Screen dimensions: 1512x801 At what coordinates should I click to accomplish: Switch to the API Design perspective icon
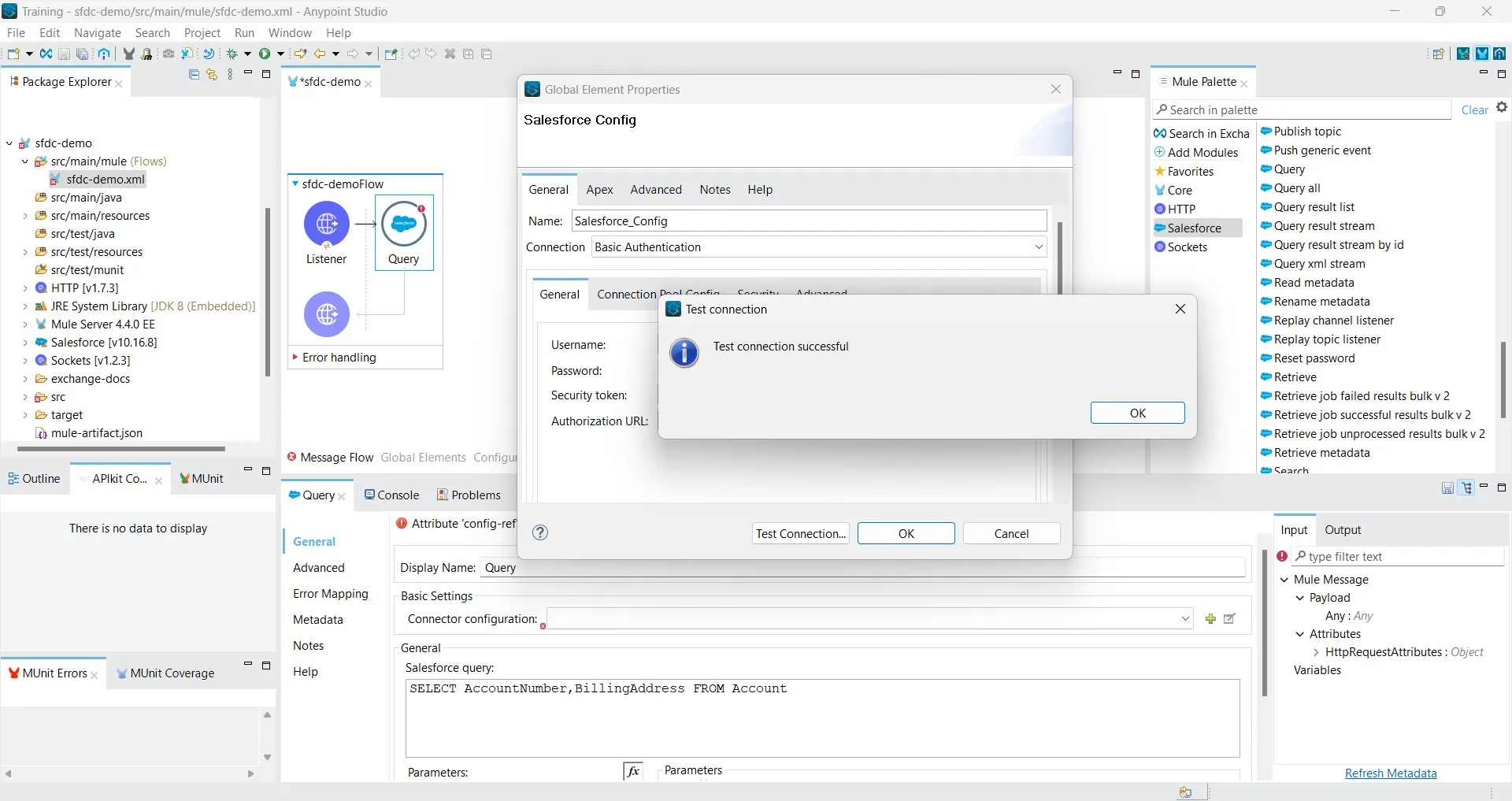[x=1499, y=54]
